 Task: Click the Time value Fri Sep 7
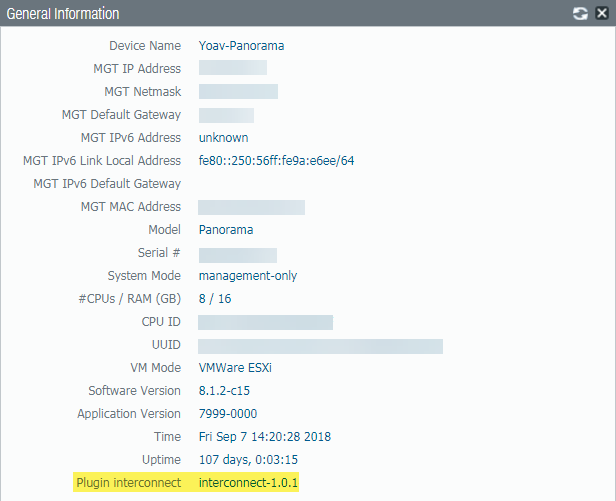point(264,437)
